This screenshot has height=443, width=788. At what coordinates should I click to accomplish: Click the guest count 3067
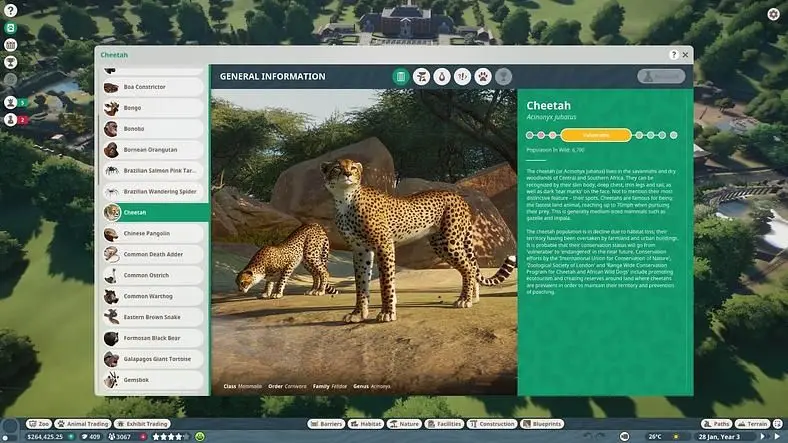120,437
